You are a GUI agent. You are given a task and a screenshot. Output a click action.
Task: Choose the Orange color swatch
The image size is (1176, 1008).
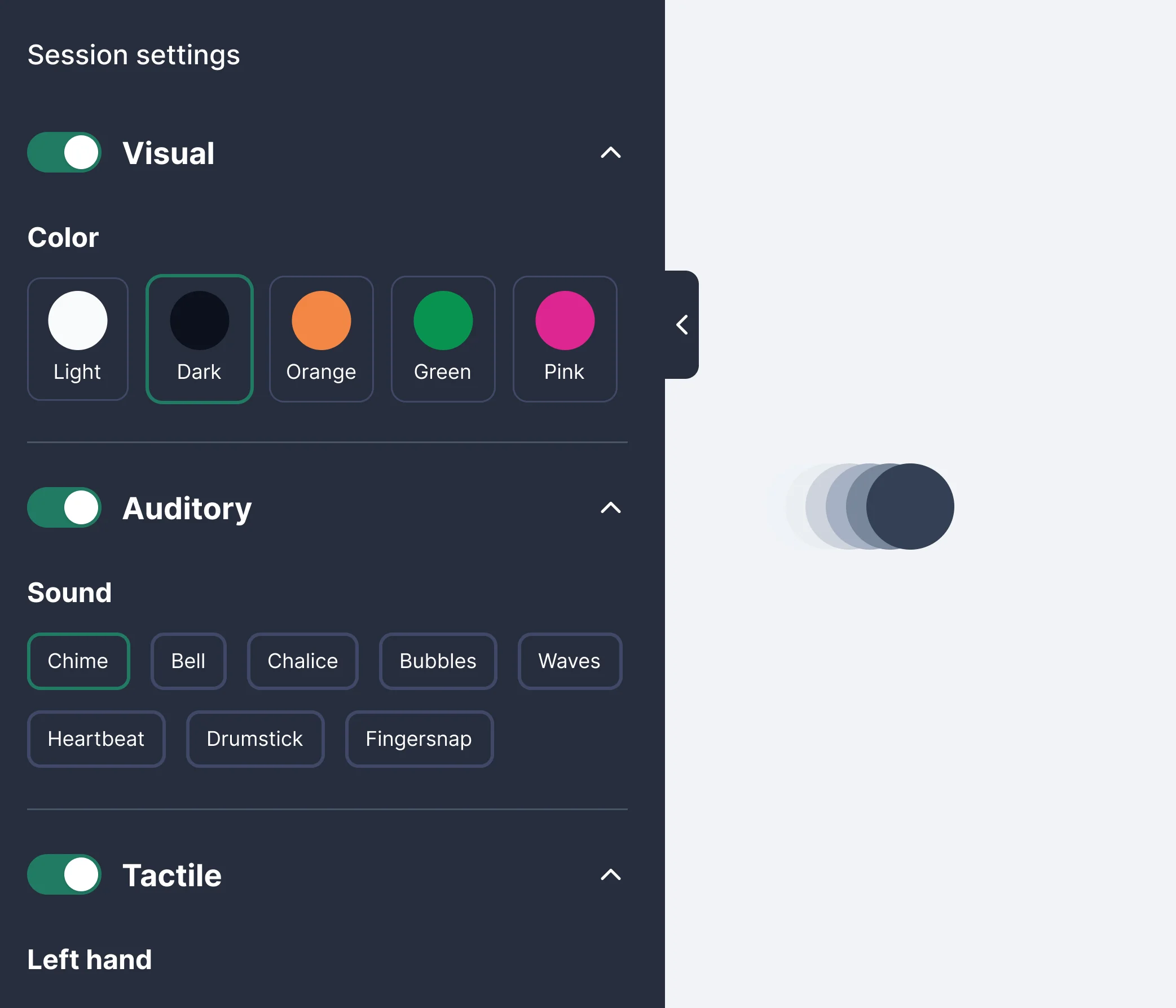tap(321, 339)
